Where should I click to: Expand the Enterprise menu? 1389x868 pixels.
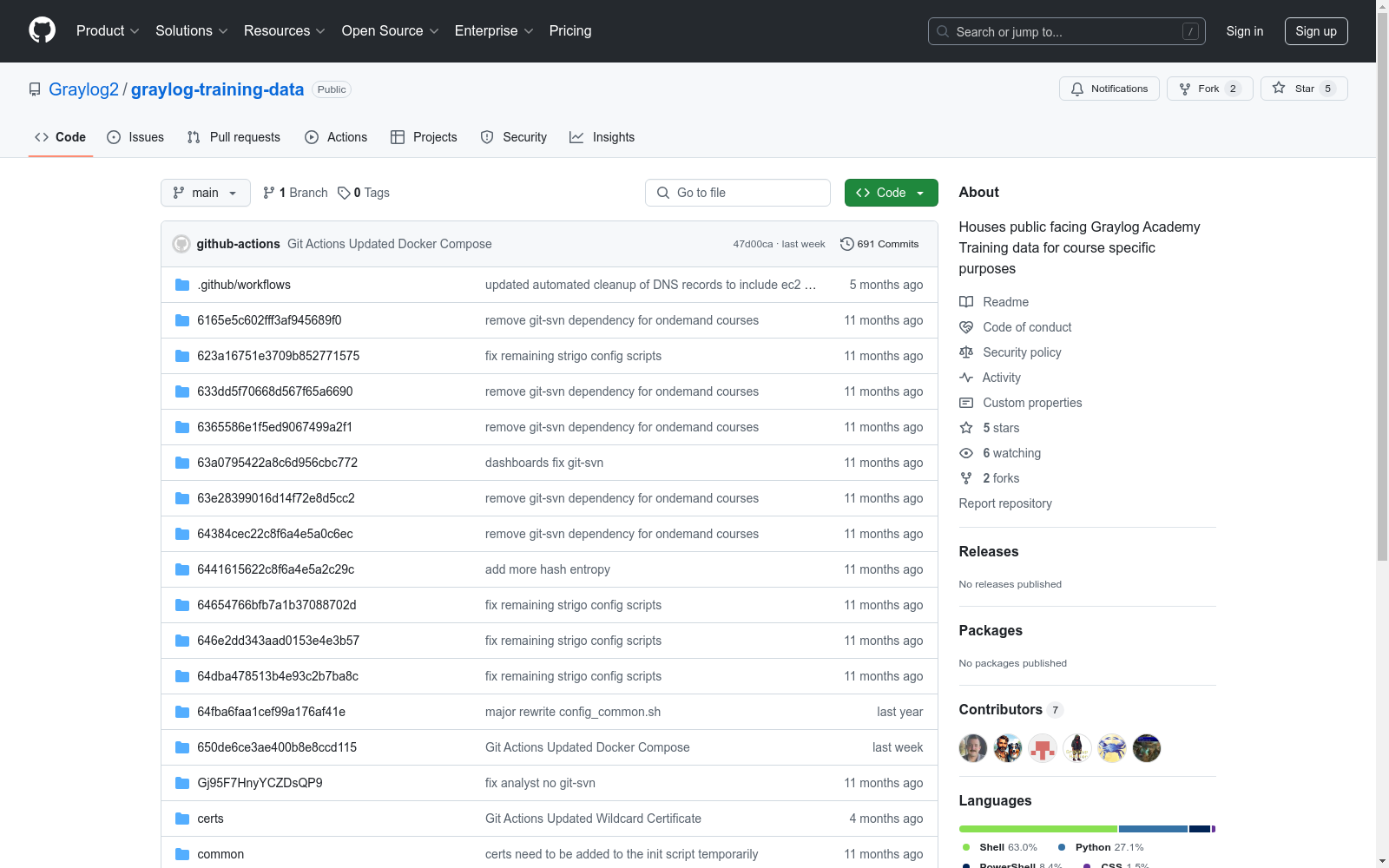tap(494, 31)
